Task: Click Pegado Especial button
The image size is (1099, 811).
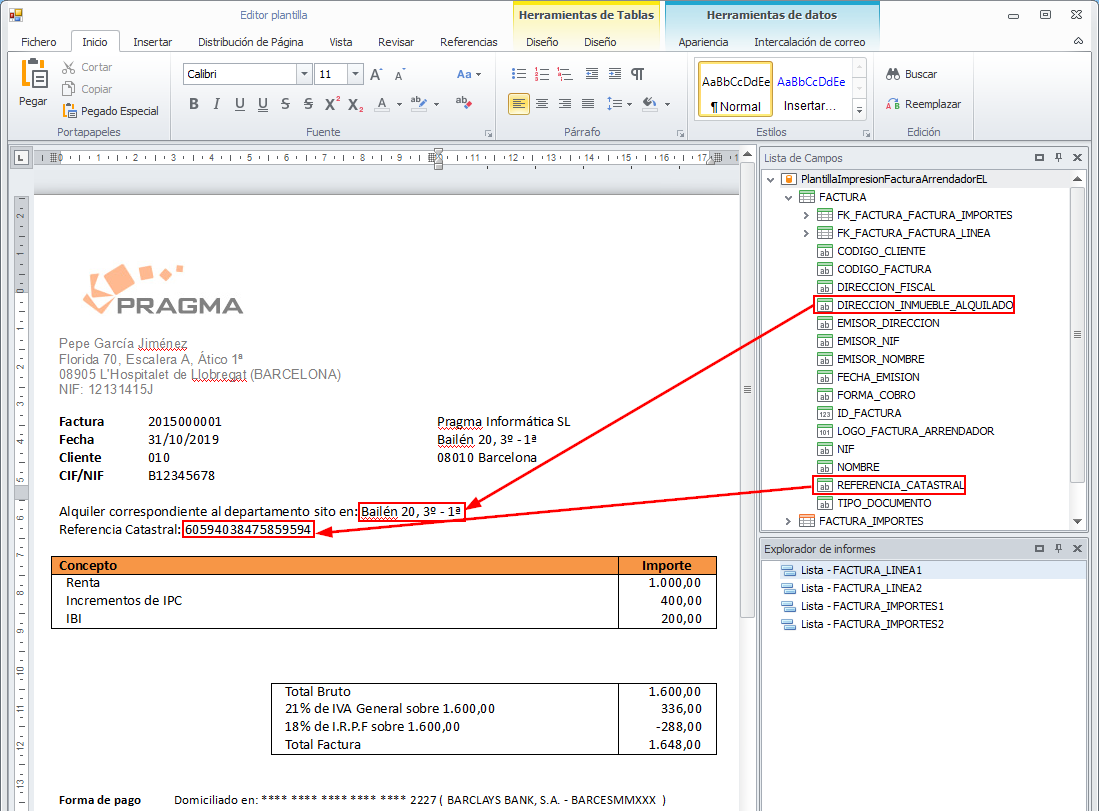Action: click(x=110, y=111)
